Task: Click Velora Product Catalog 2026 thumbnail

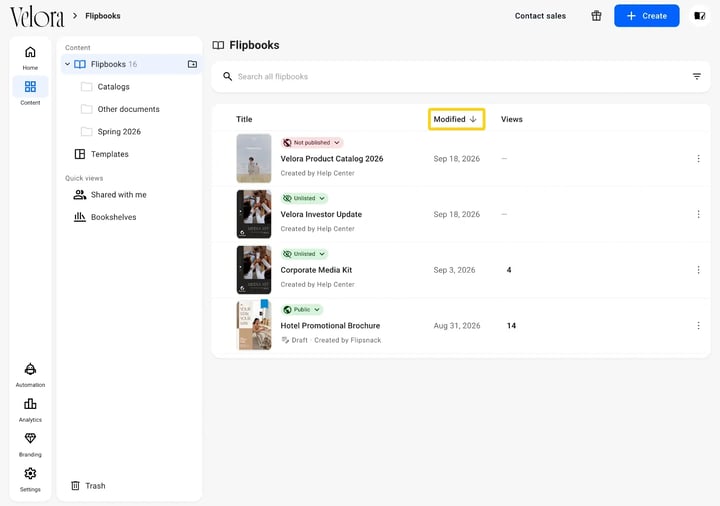Action: tap(254, 158)
